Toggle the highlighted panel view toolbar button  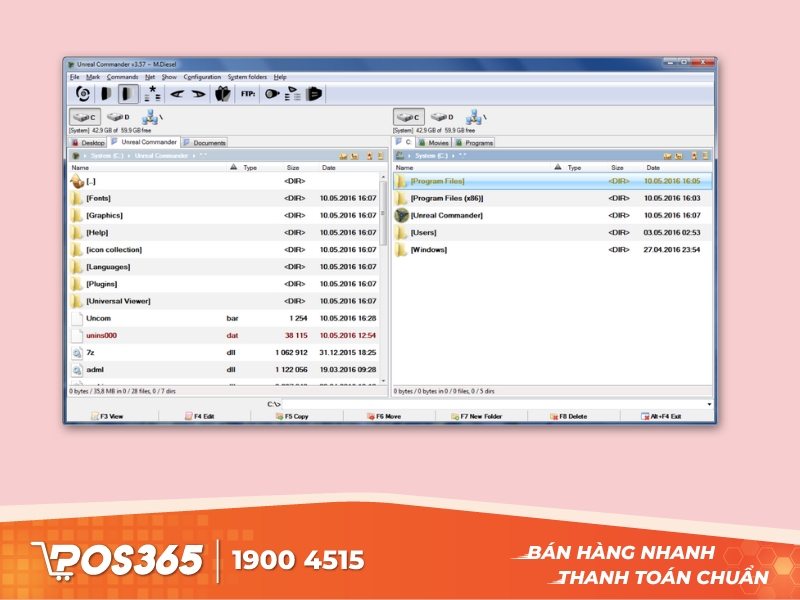point(128,94)
